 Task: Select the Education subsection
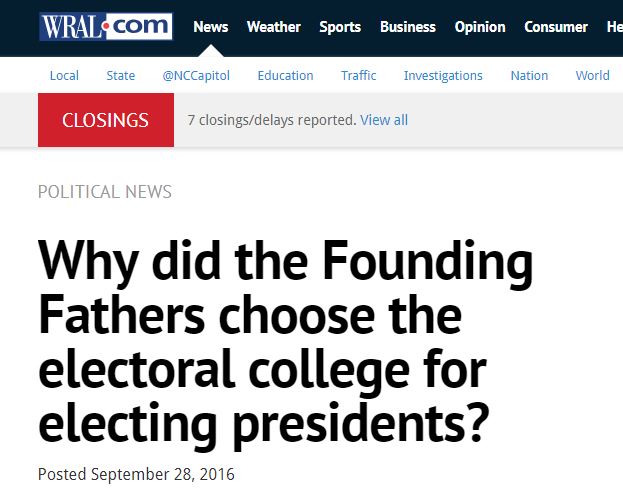(285, 75)
